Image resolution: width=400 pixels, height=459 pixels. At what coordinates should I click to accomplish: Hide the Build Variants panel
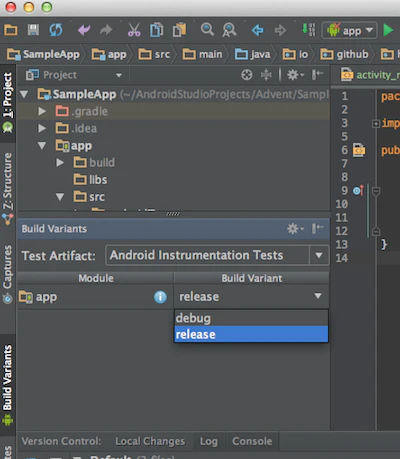[x=317, y=229]
